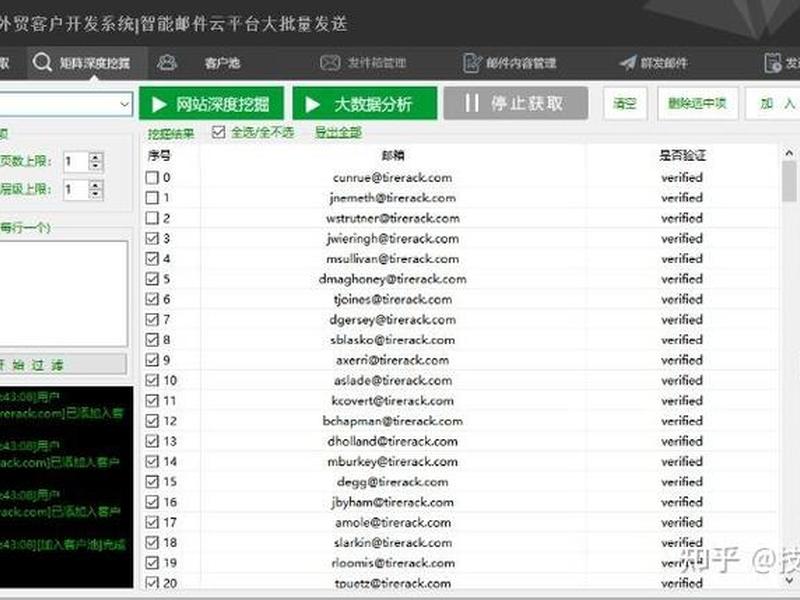Click the 导出全部 link

click(x=338, y=133)
